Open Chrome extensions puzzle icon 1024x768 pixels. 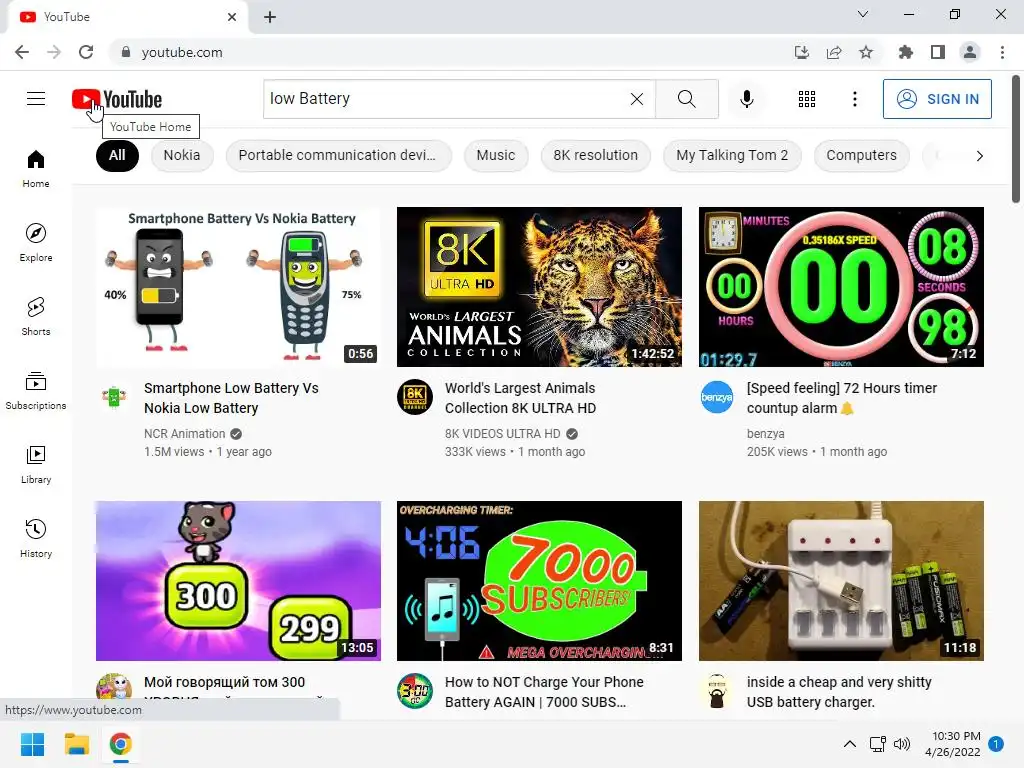905,52
